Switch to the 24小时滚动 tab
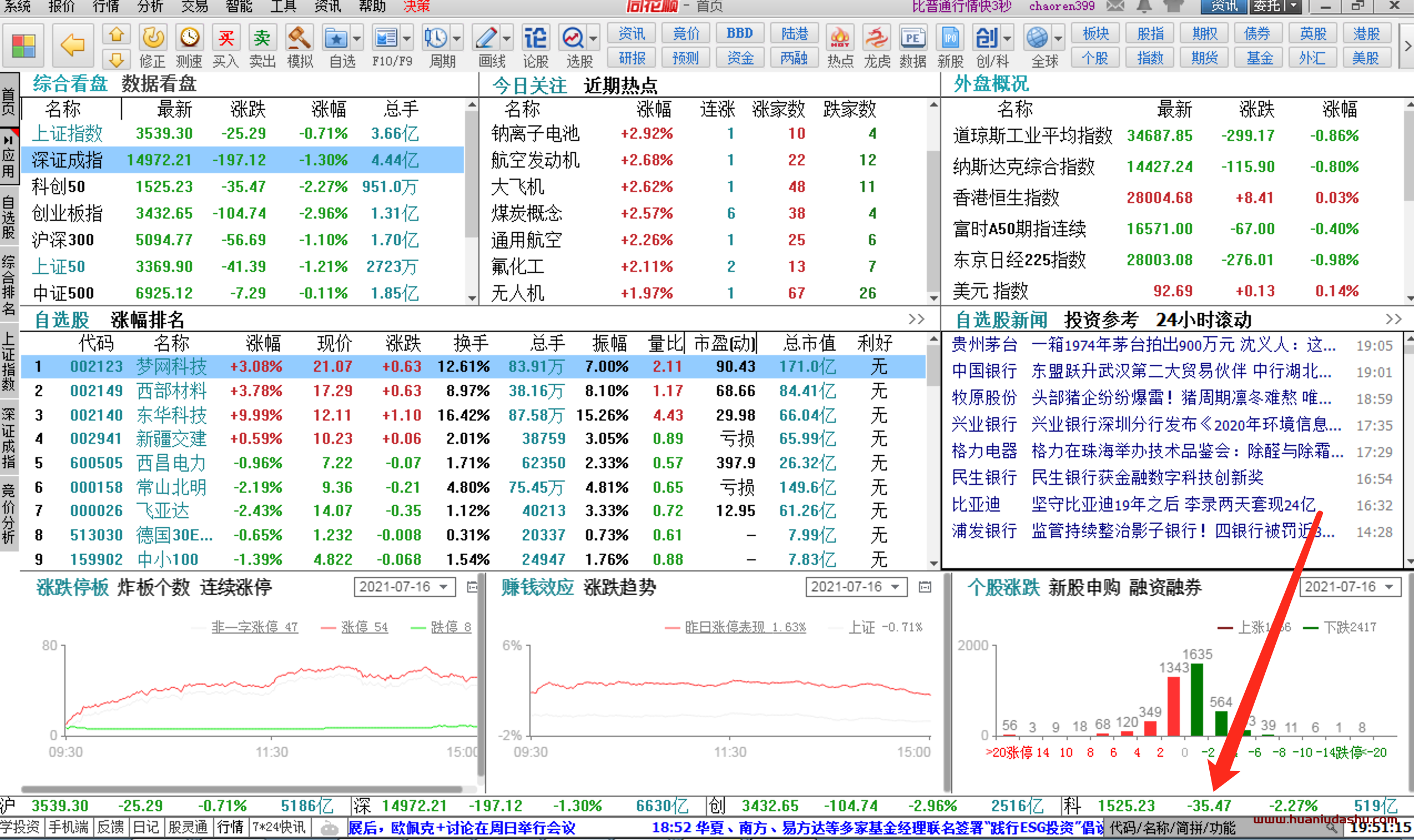 1204,320
